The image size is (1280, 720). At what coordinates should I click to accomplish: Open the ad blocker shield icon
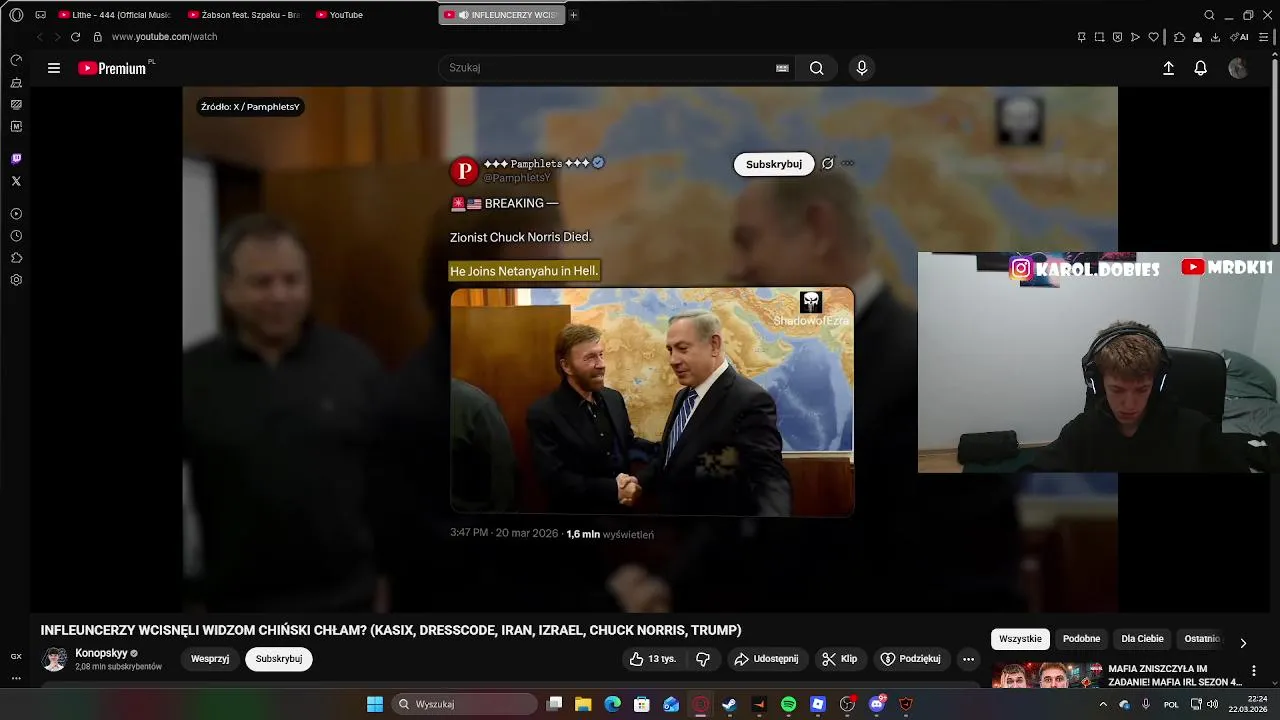[x=1117, y=37]
